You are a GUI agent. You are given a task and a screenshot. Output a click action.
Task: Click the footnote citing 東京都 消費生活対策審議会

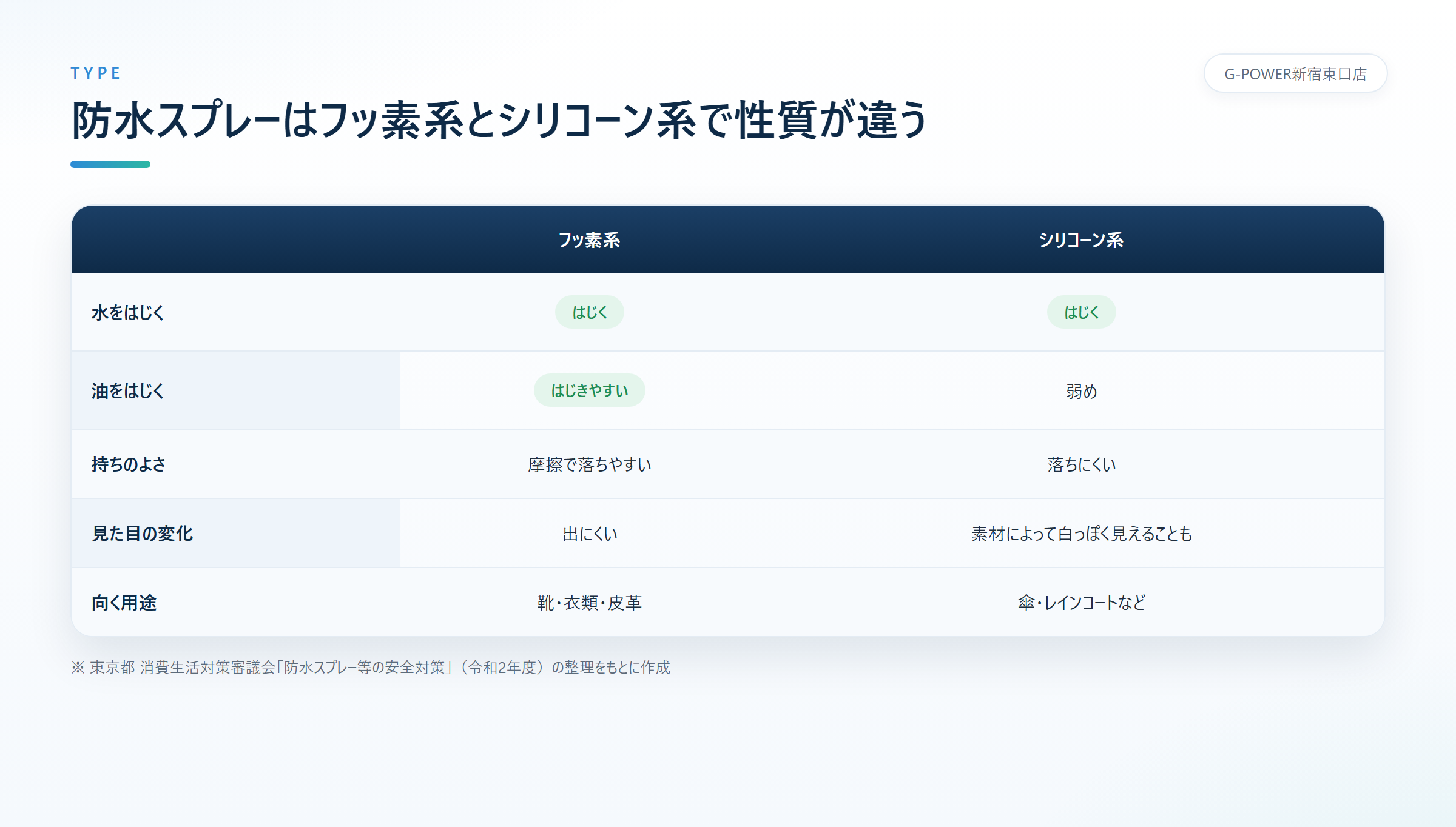371,668
